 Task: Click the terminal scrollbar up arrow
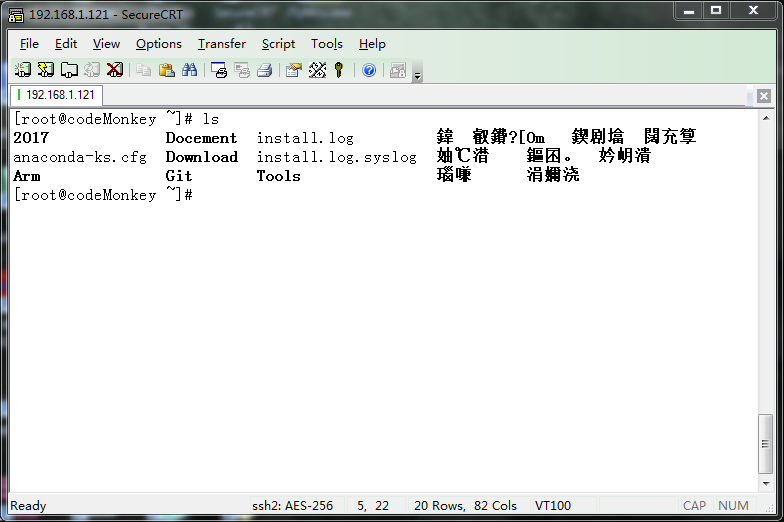(766, 118)
